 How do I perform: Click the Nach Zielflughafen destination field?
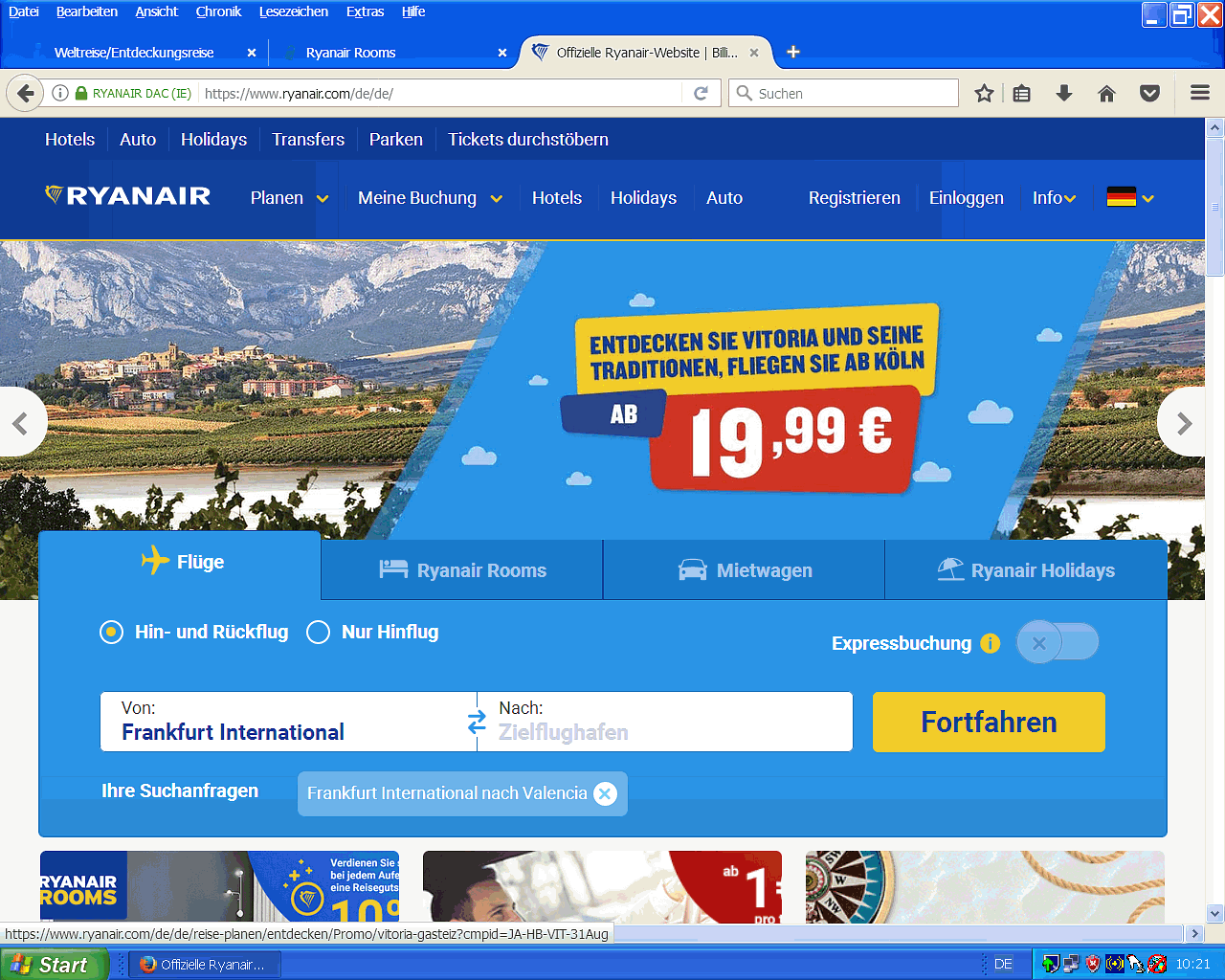click(665, 722)
